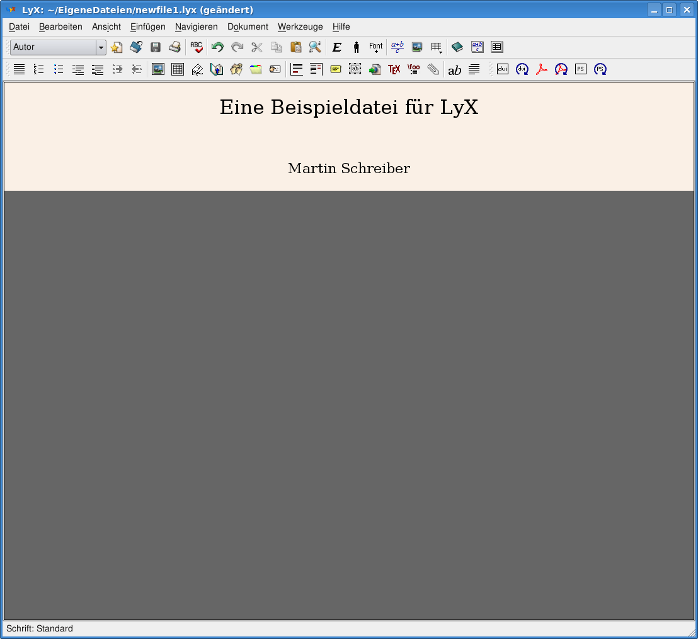698x639 pixels.
Task: Click the scissors cut icon
Action: click(x=257, y=47)
